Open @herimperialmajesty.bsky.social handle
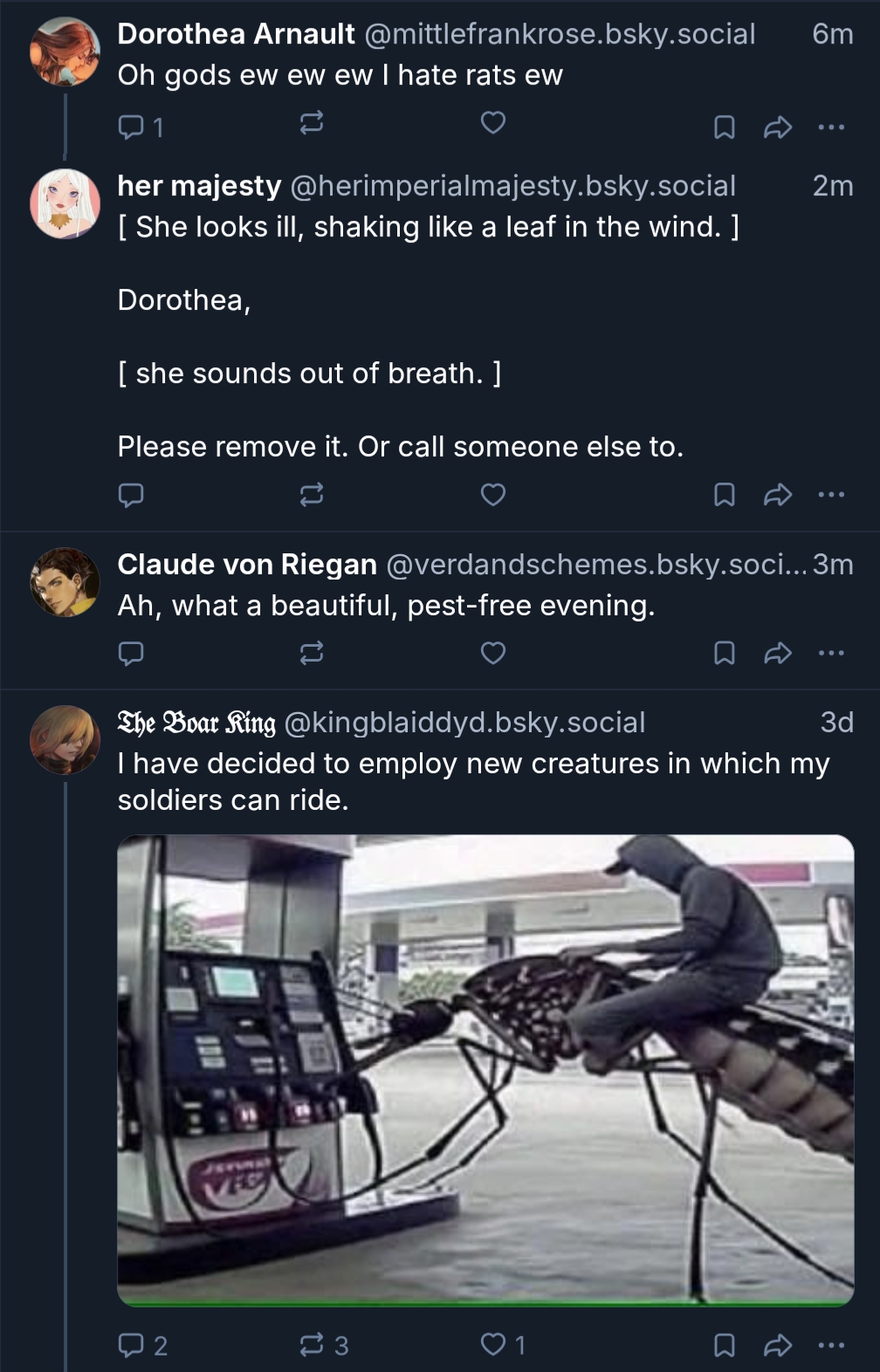 pos(512,186)
